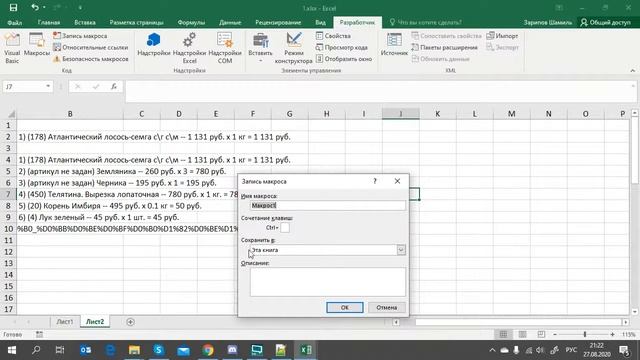This screenshot has width=640, height=360.
Task: Confirm macro dialog with ОК
Action: [344, 307]
